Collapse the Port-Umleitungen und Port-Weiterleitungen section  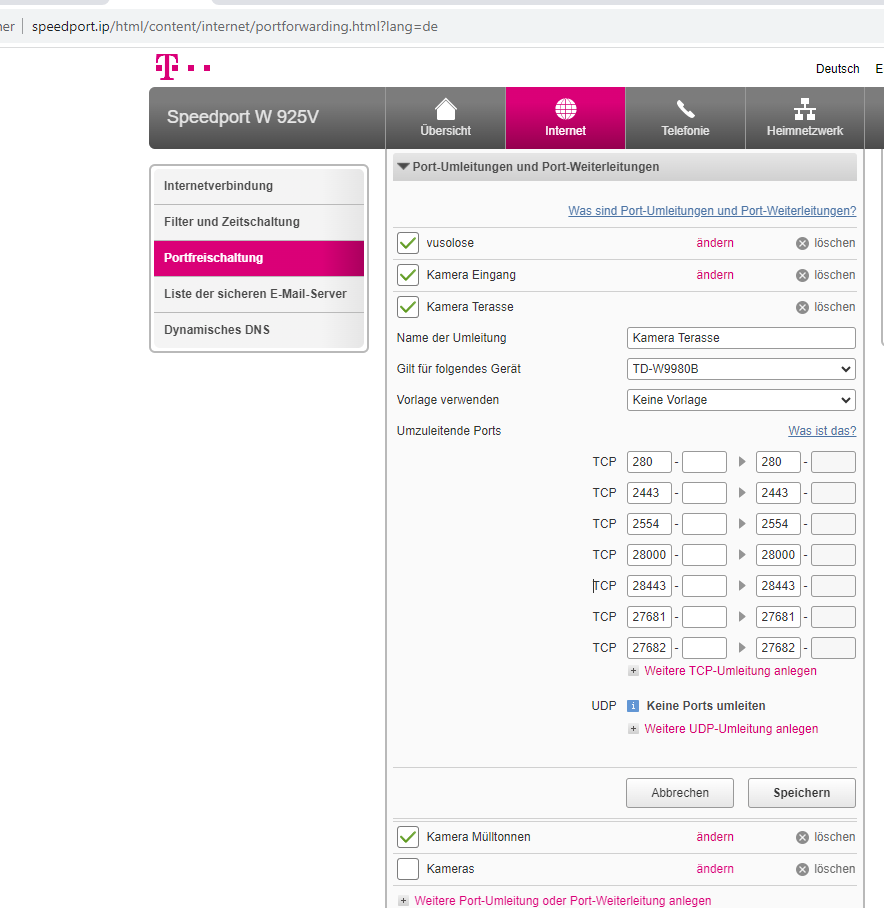click(404, 167)
